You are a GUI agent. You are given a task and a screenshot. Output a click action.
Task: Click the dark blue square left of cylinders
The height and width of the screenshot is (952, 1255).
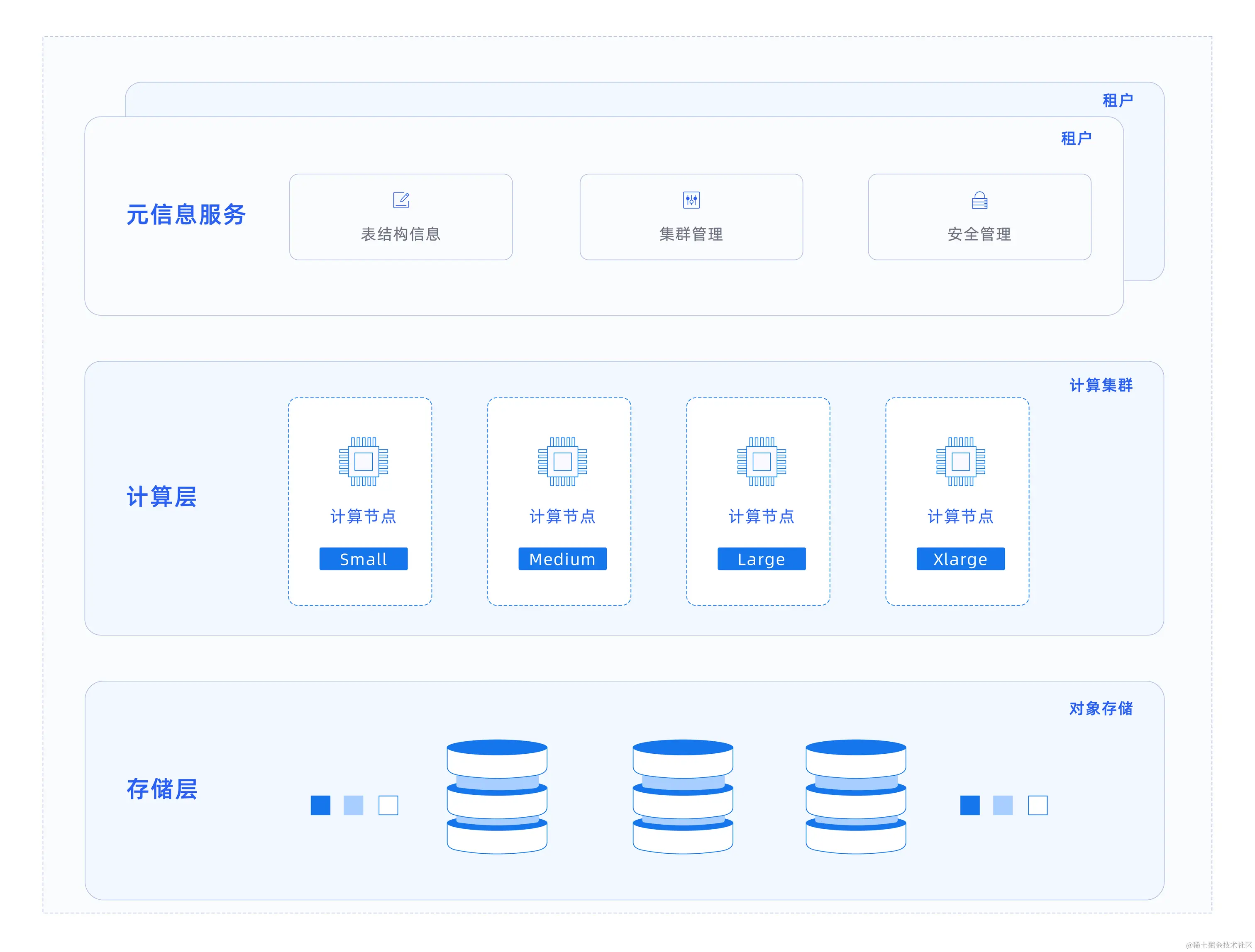click(x=320, y=805)
